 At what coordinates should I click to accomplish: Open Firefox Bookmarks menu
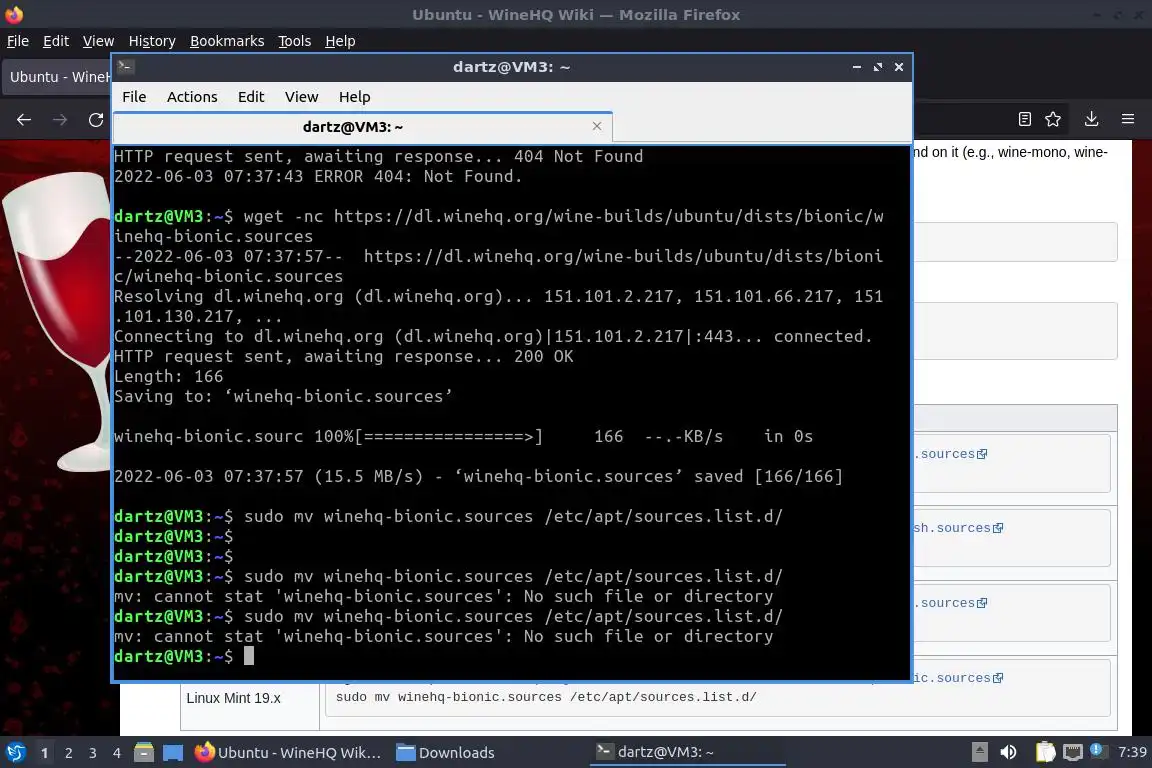pos(227,41)
